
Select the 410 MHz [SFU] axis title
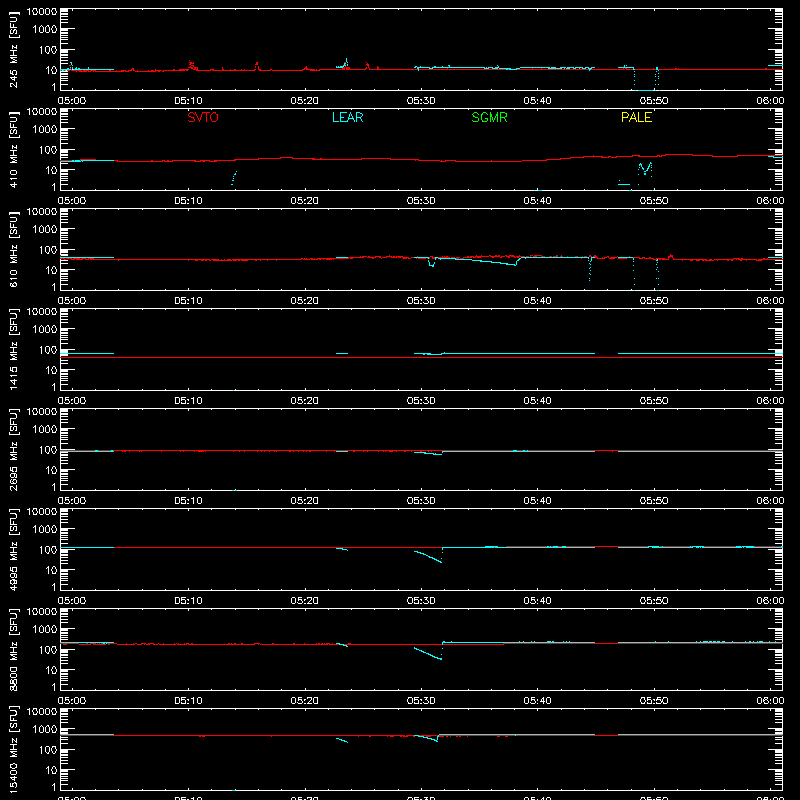tap(13, 149)
